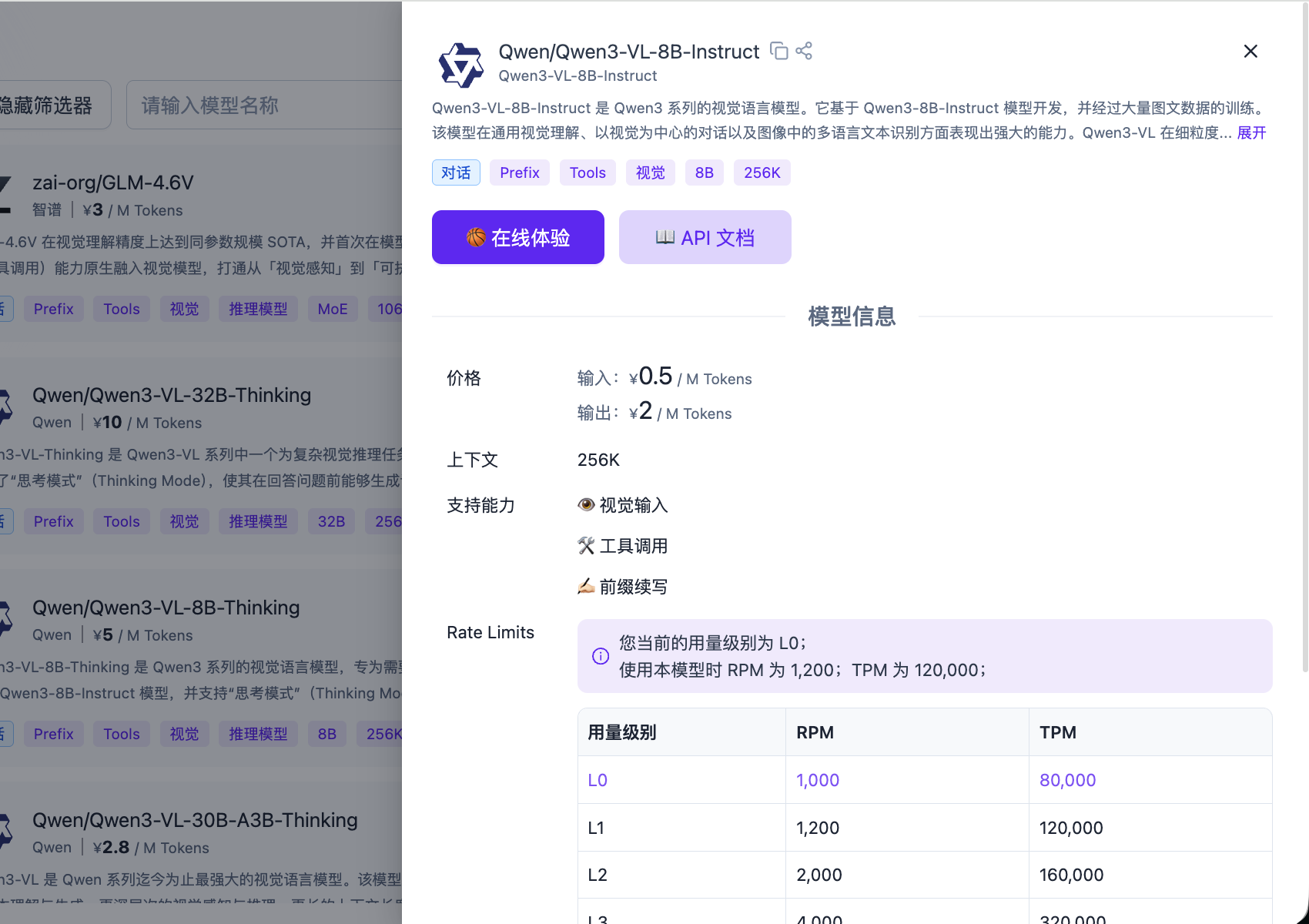Open the Qwen3-VL-32B-Thinking model card

(x=172, y=395)
